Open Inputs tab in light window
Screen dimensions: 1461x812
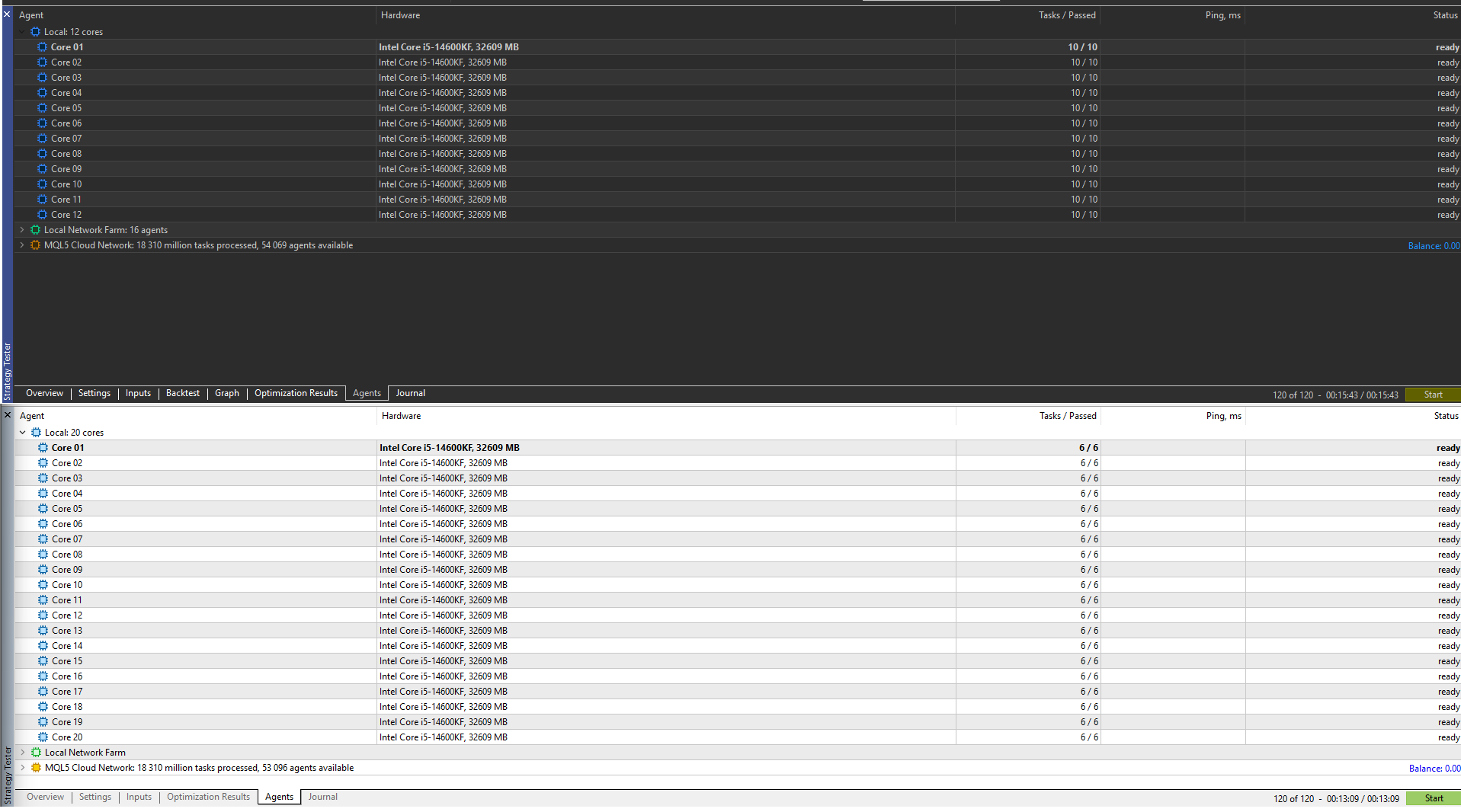(x=139, y=797)
